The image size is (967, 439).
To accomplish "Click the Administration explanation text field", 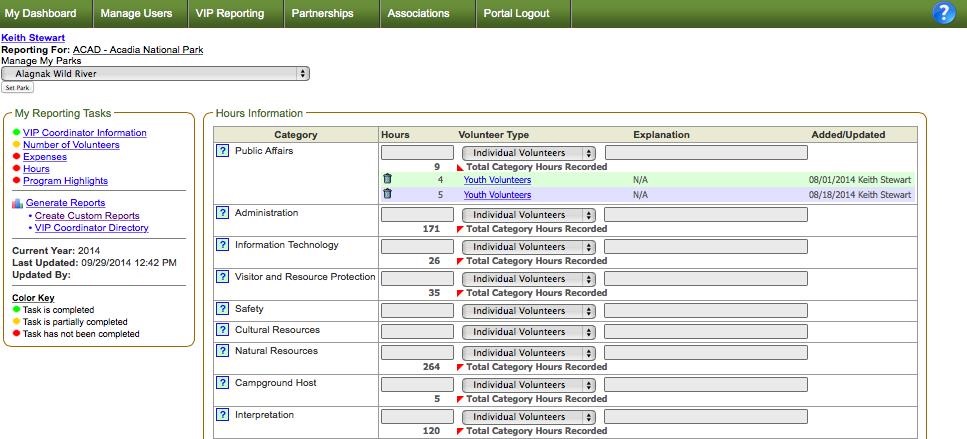I will coord(705,215).
